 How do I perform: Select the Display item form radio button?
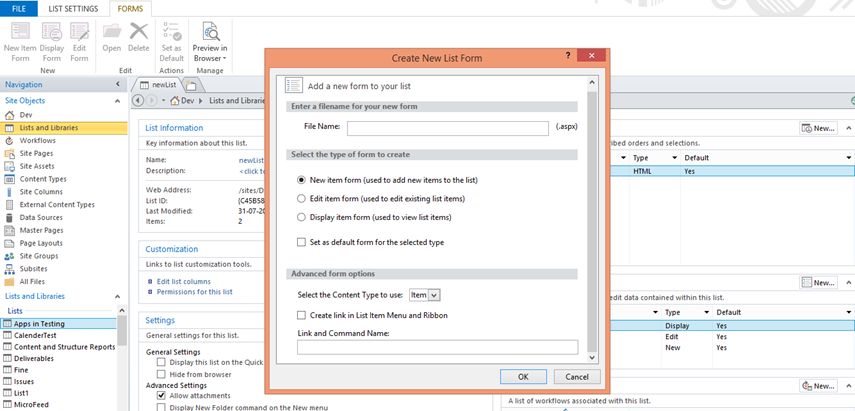[301, 217]
